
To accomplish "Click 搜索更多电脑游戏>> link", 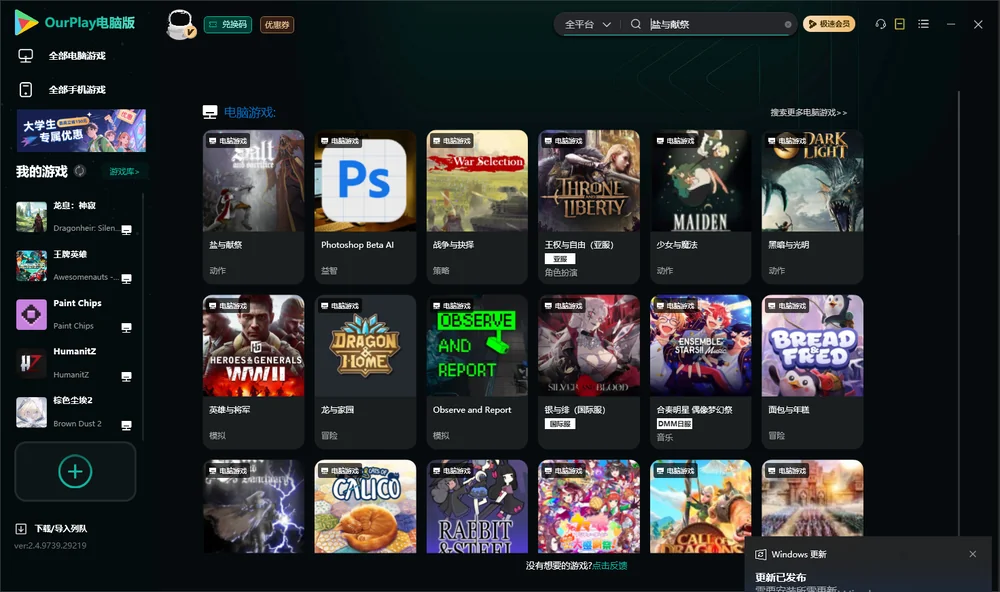I will 808,112.
